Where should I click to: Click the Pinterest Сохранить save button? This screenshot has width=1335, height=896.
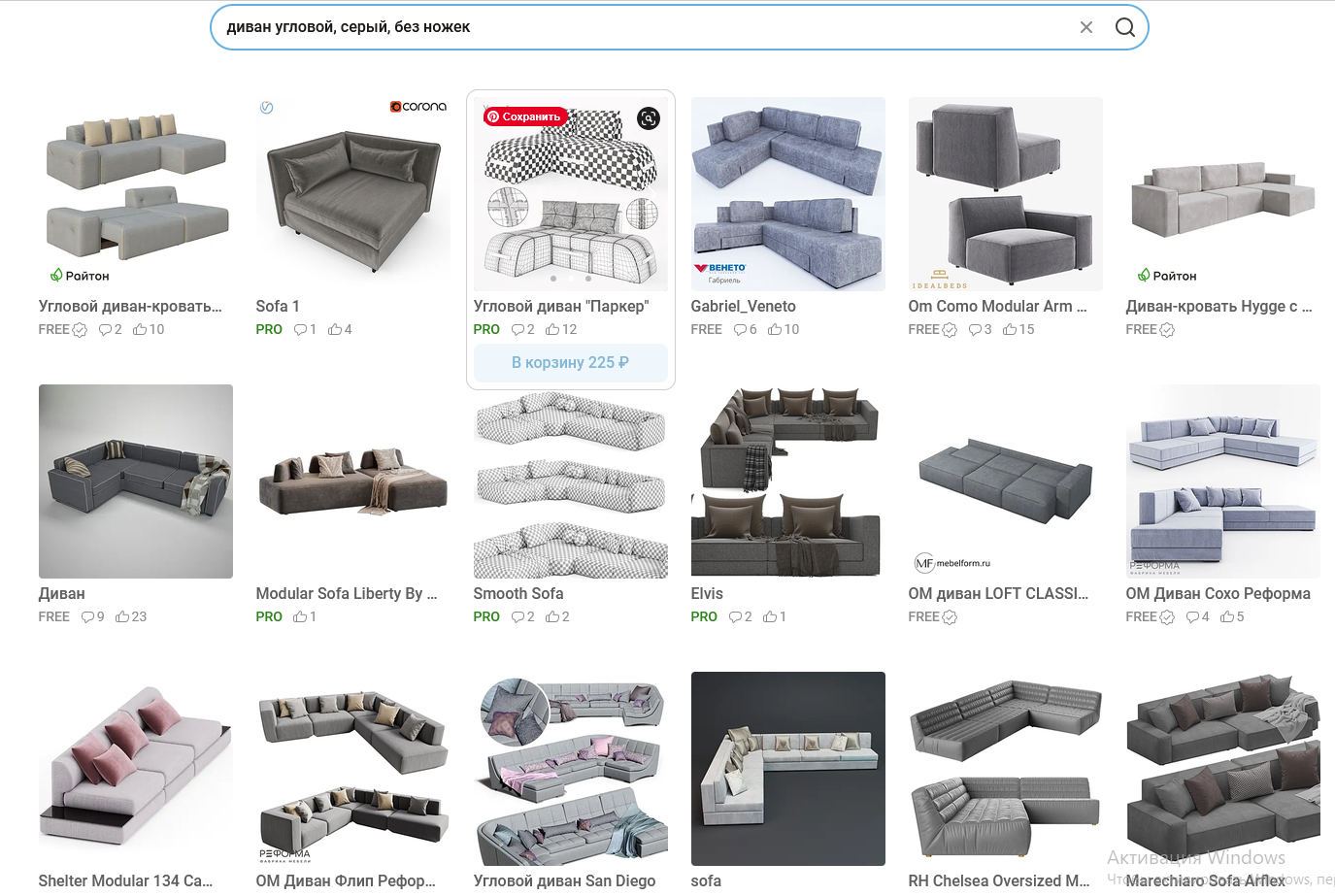pos(524,116)
